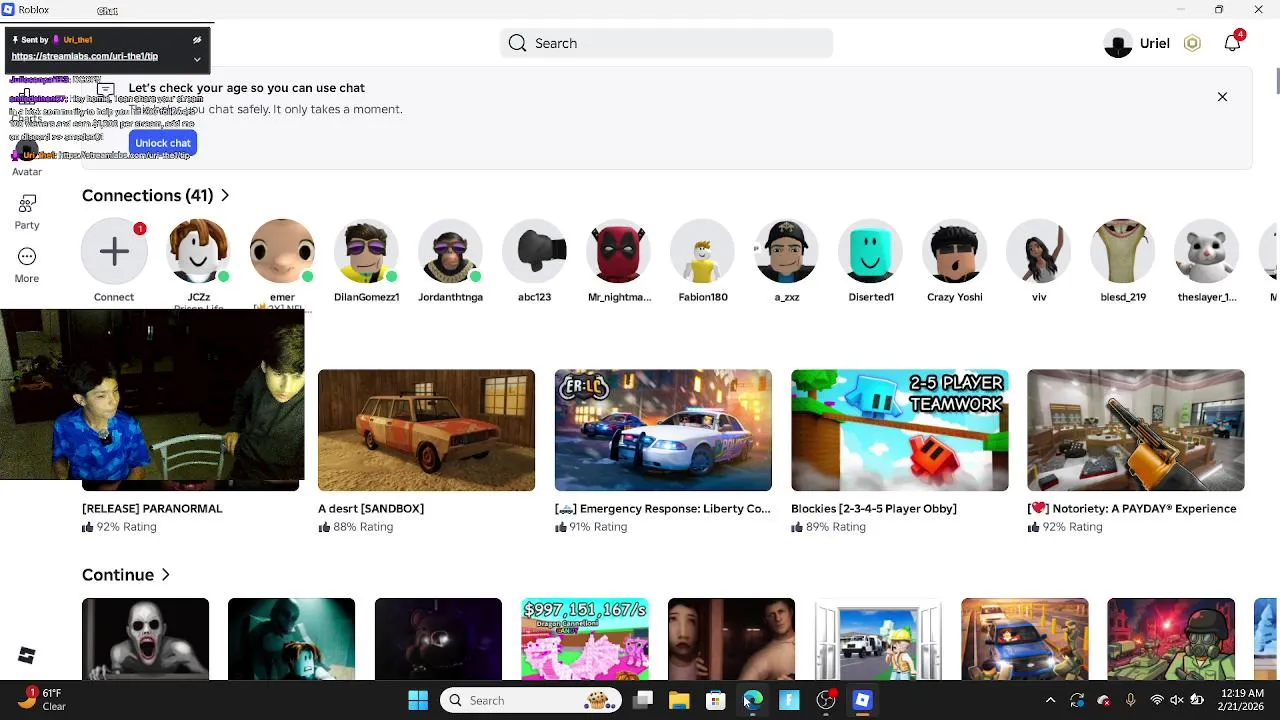Expand the Connections (41) arrow
Screen dimensions: 1280x720
[x=225, y=195]
